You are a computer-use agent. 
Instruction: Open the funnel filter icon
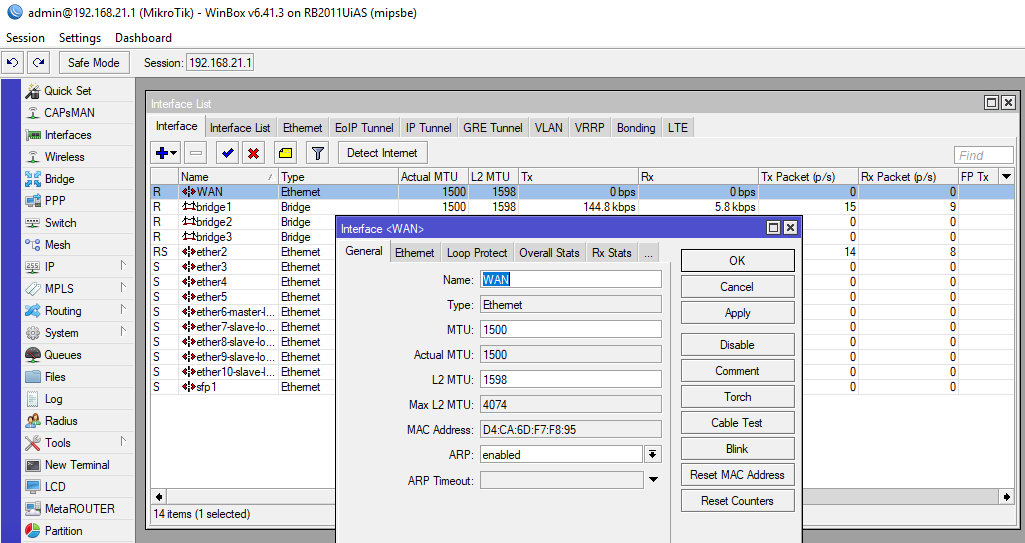(317, 153)
